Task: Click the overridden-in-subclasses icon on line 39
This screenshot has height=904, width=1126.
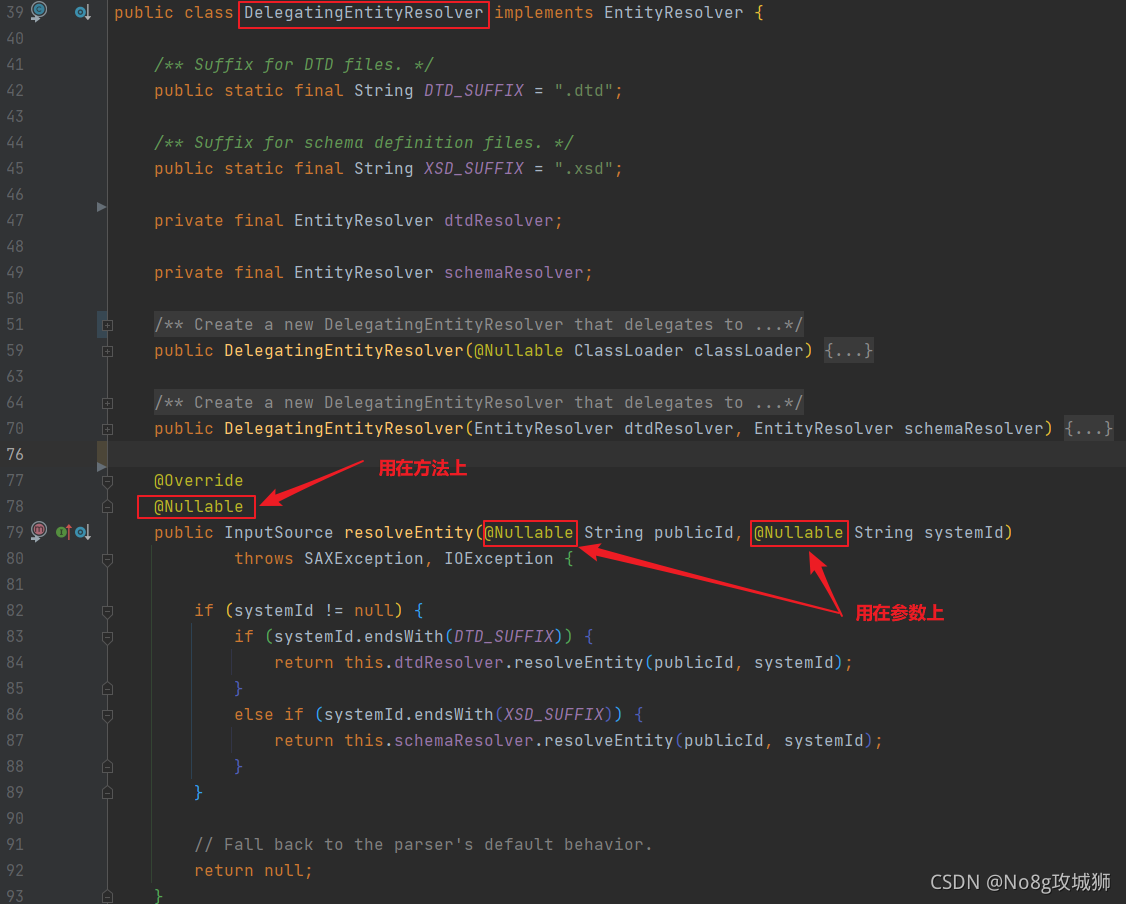Action: click(x=83, y=12)
